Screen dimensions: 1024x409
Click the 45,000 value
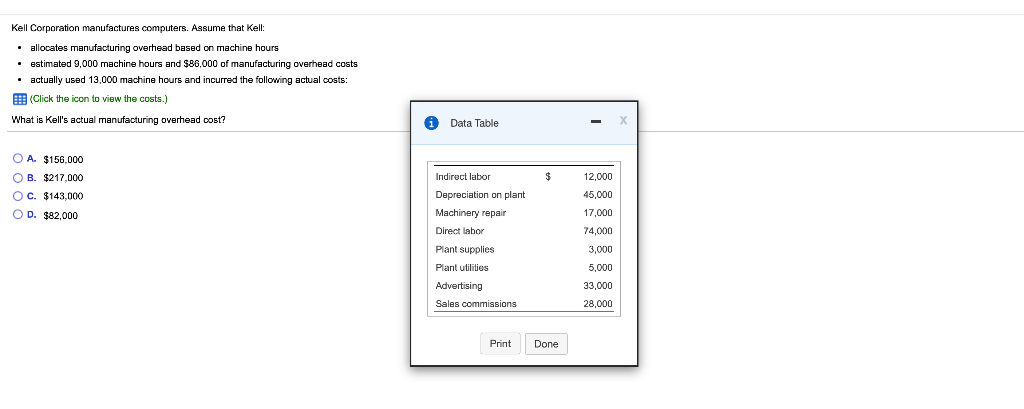[598, 195]
